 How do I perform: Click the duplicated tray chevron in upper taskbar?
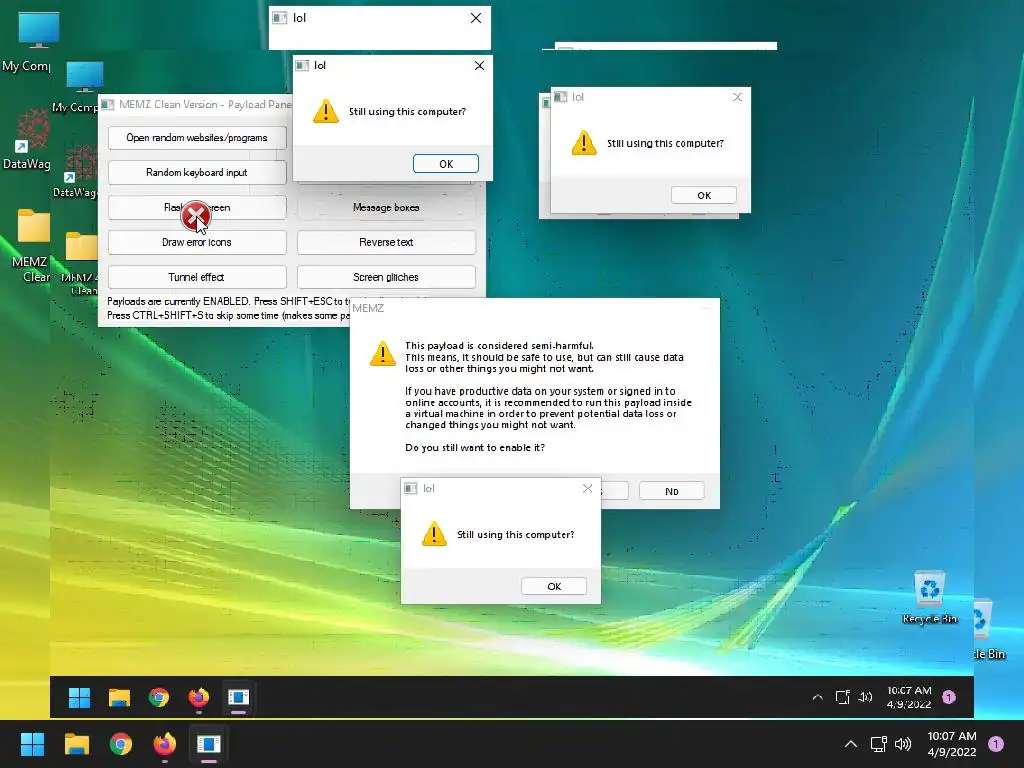(817, 697)
